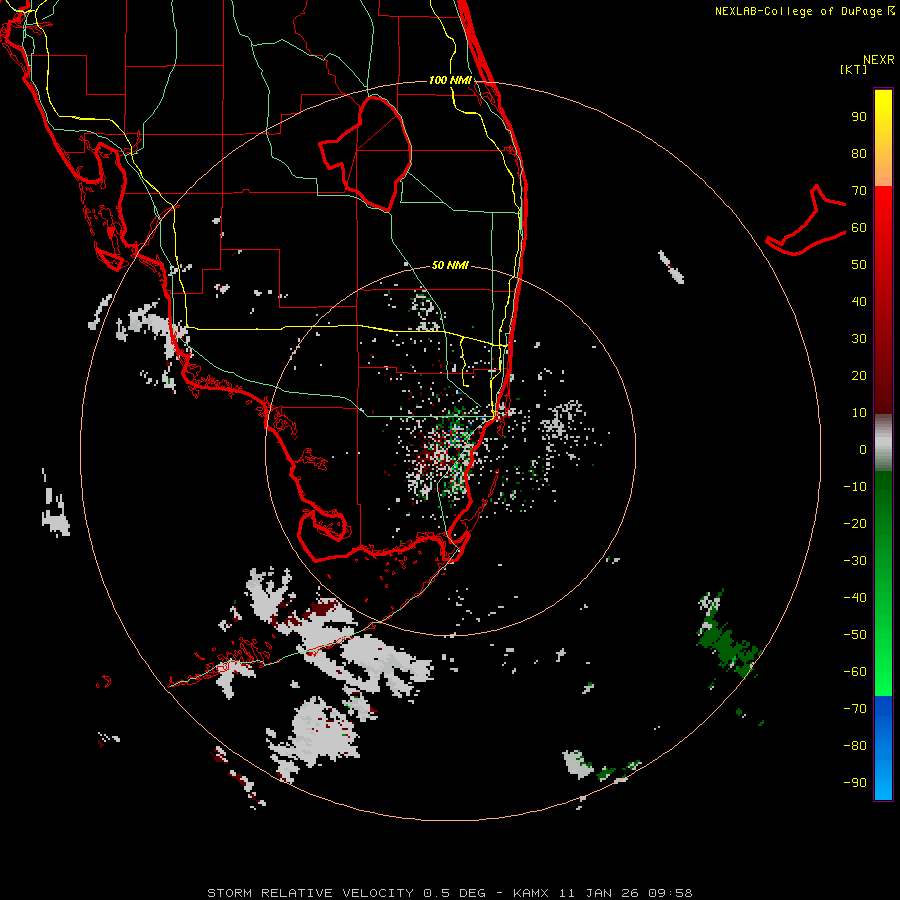The height and width of the screenshot is (900, 900).
Task: Pick the gray zero-velocity segment of color bar
Action: (883, 443)
